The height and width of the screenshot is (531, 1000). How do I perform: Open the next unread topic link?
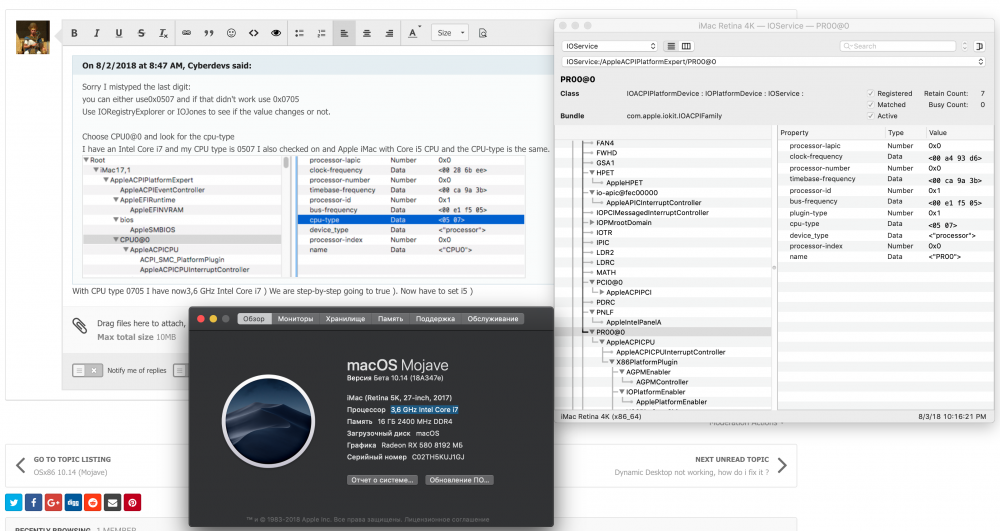point(732,460)
